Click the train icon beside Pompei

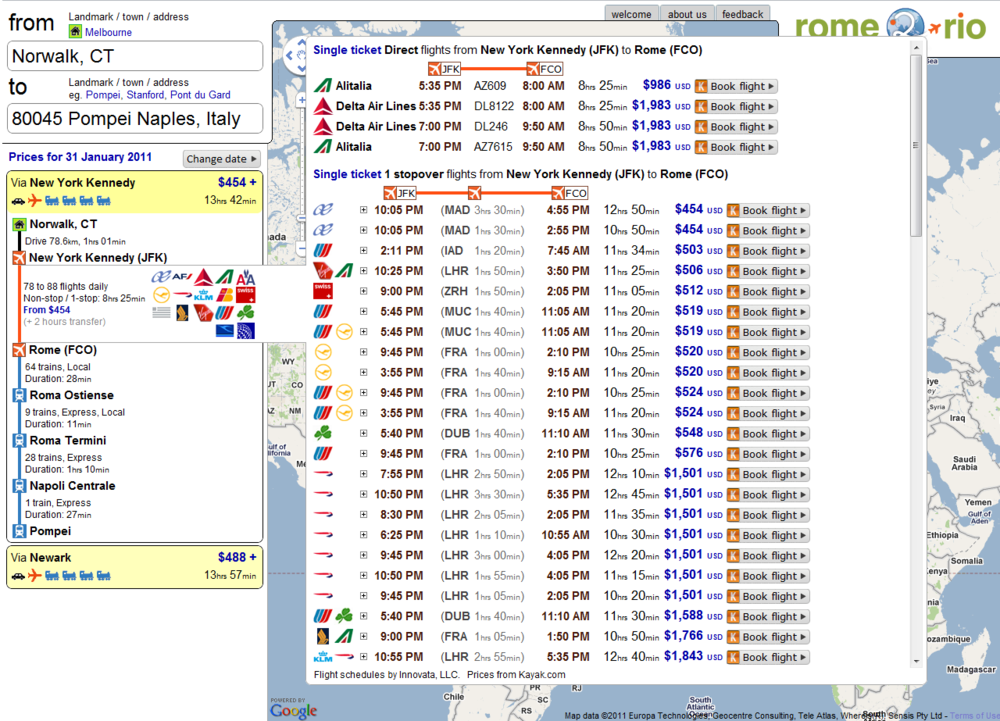point(19,531)
